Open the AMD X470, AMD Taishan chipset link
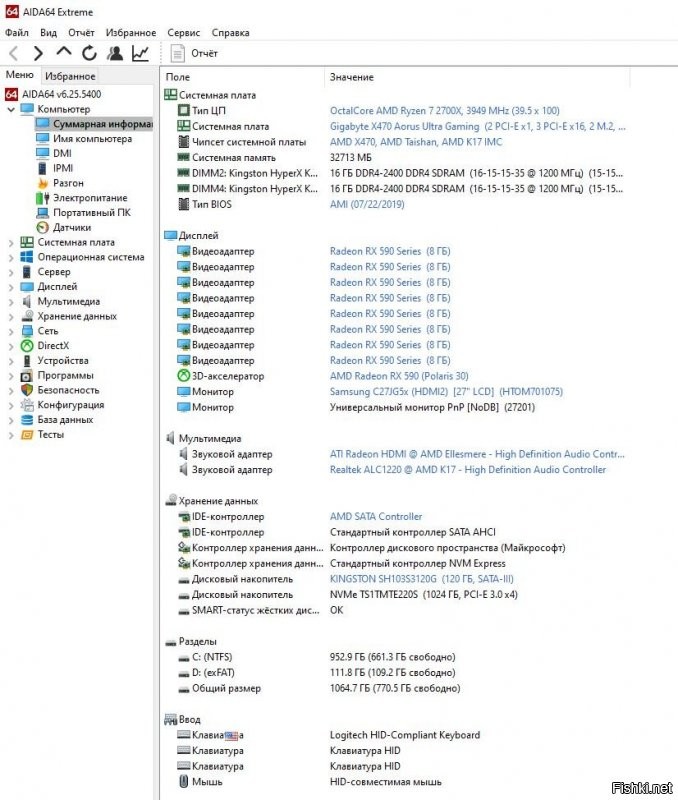 point(416,142)
